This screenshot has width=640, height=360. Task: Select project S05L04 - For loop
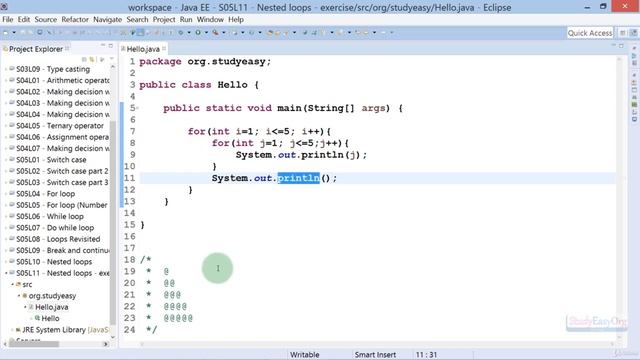[45, 194]
